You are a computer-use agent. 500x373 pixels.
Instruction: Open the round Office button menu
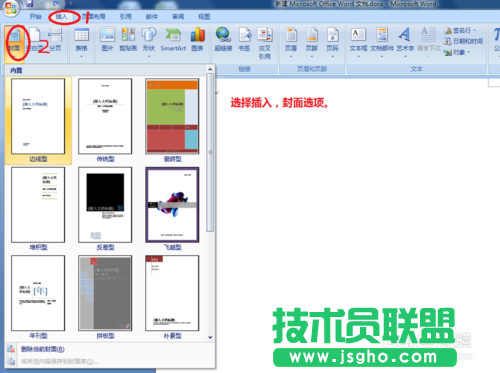(10, 7)
